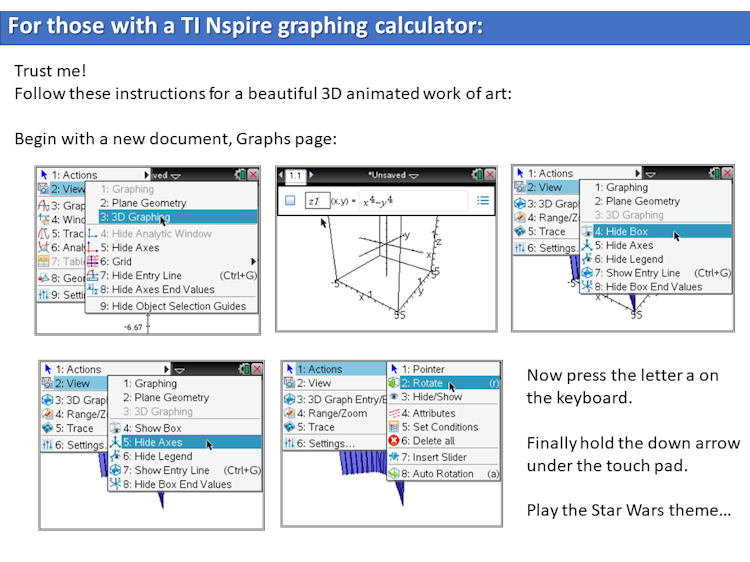Tick the checkbox beside z1 entry
This screenshot has height=562, width=750.
290,200
